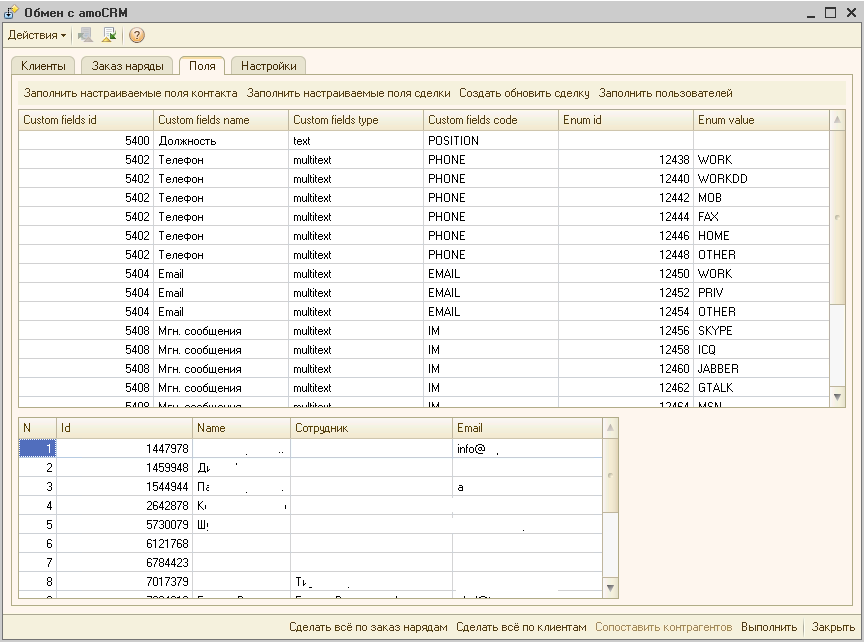
Task: Click the fields table scrollbar thumb
Action: click(837, 217)
